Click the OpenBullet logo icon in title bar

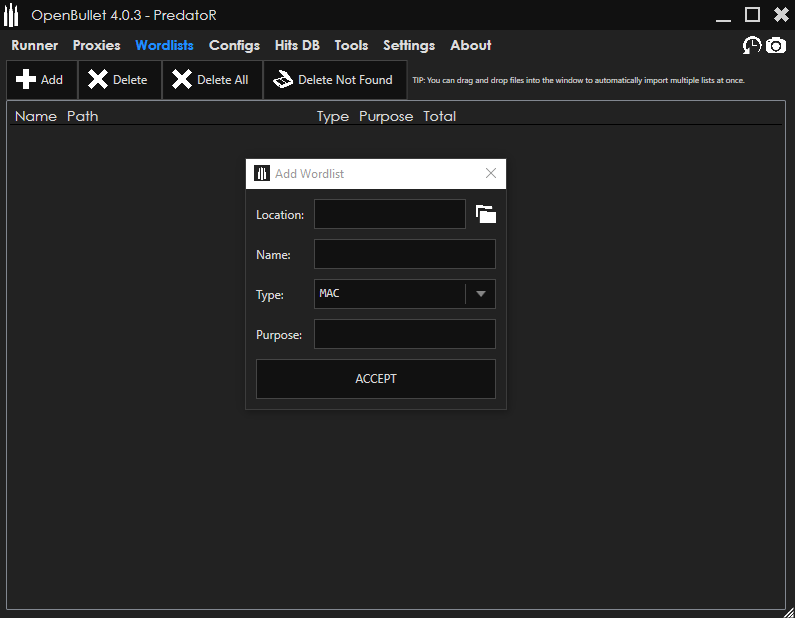[11, 15]
